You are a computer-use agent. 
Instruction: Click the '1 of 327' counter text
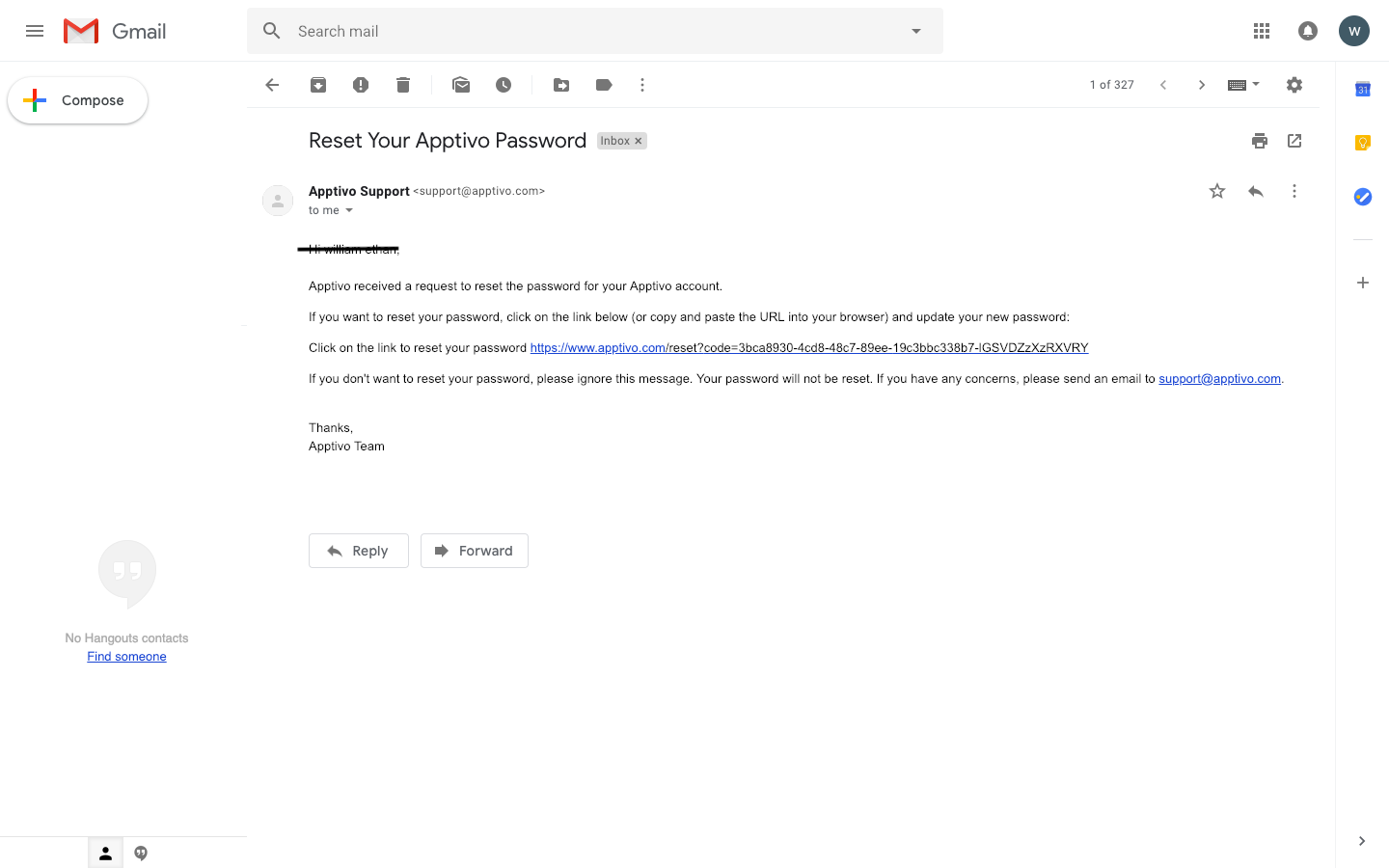1111,85
